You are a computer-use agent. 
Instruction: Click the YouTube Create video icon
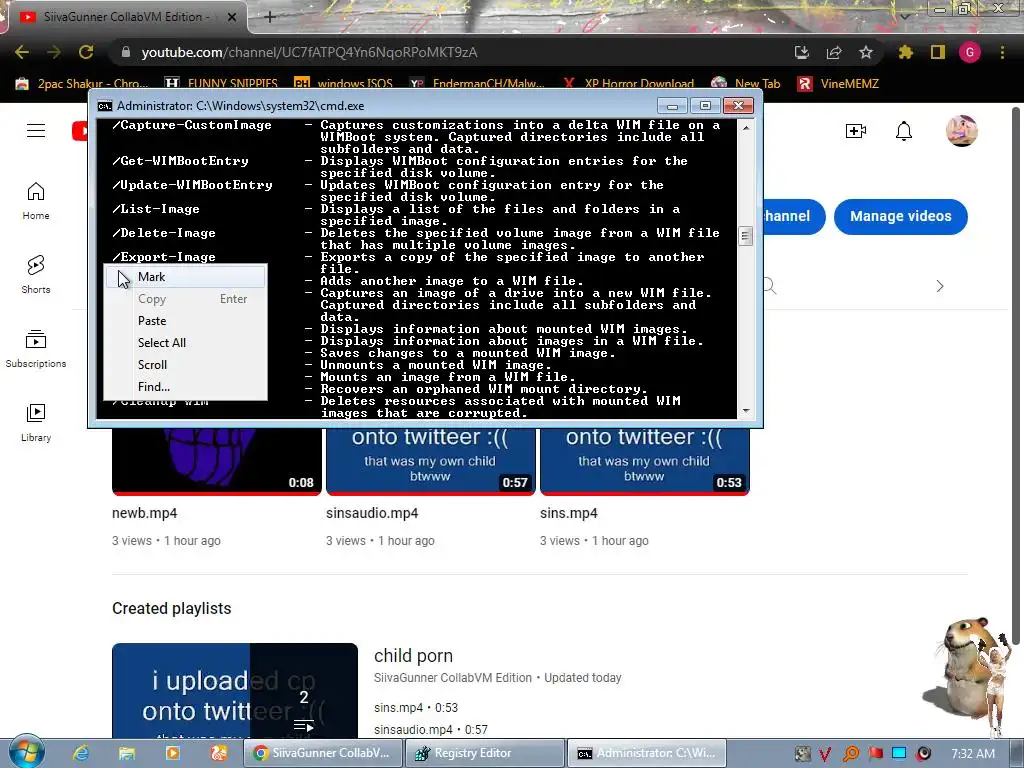pyautogui.click(x=856, y=131)
